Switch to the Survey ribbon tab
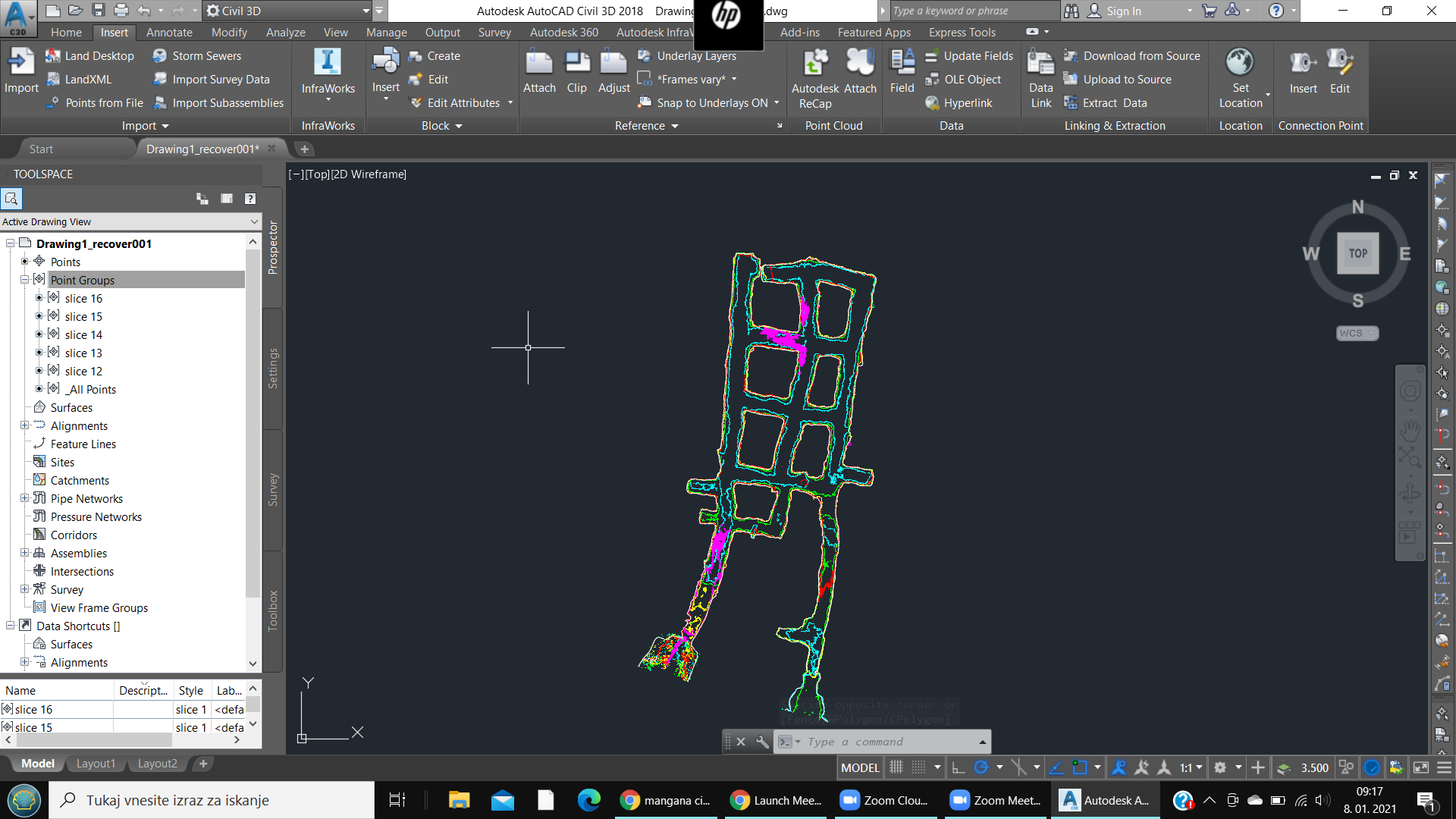Viewport: 1456px width, 819px height. 494,32
